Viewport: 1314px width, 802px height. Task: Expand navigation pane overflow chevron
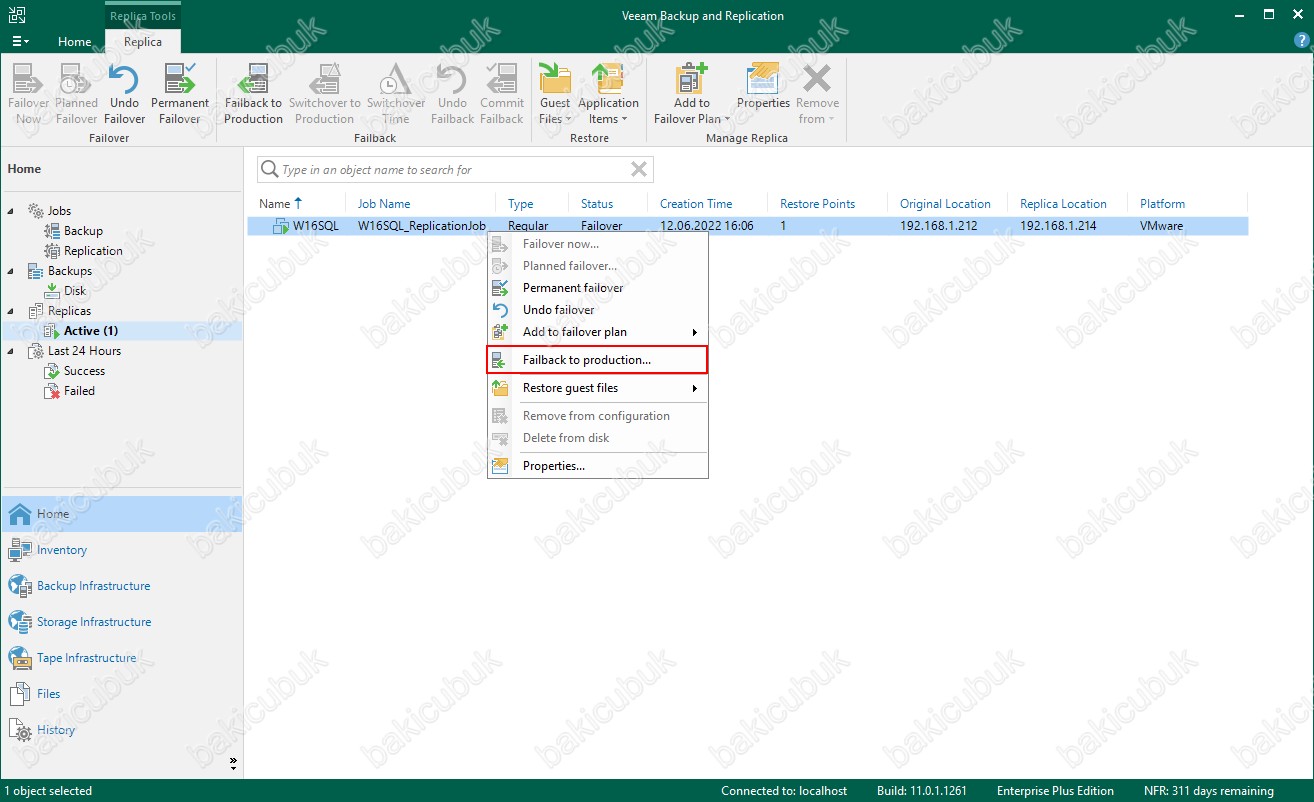(x=233, y=763)
